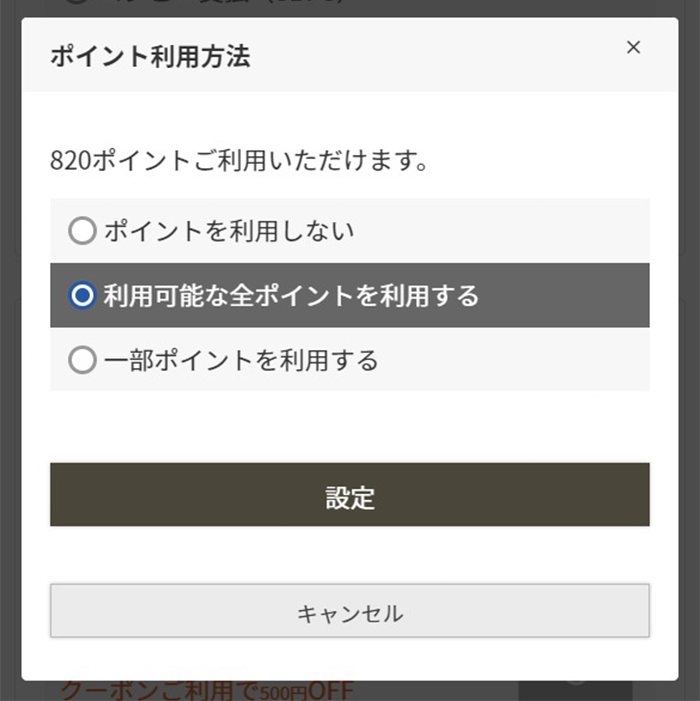
Task: Click the dark button beside the coupon text
Action: pos(575,690)
